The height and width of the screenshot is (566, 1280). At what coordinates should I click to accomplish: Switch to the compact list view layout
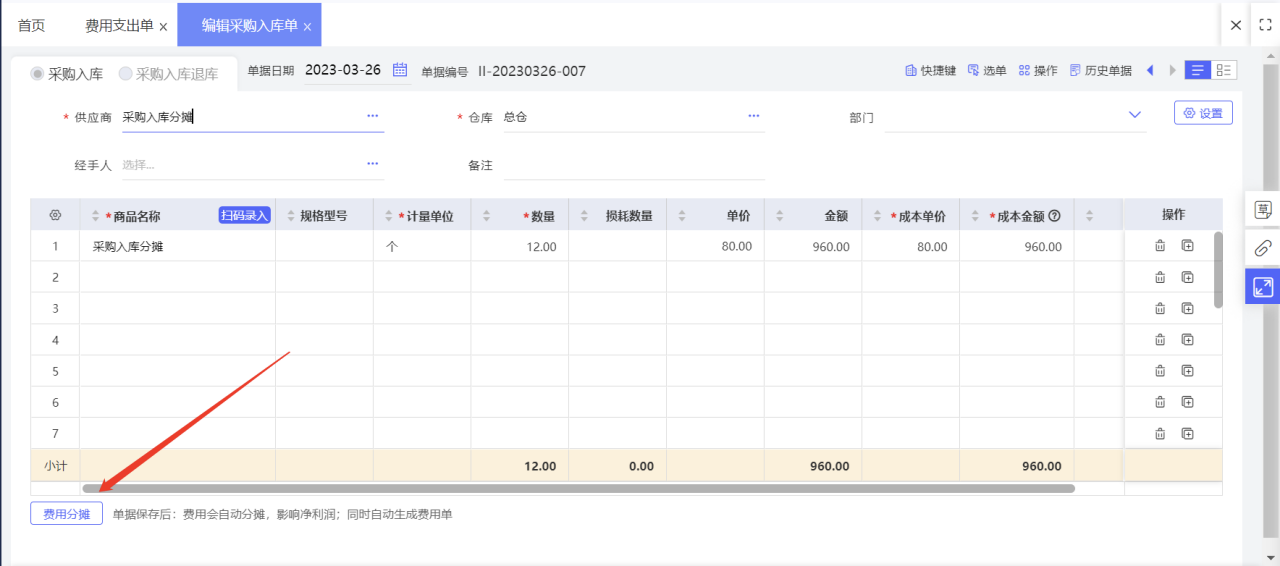(x=1197, y=70)
